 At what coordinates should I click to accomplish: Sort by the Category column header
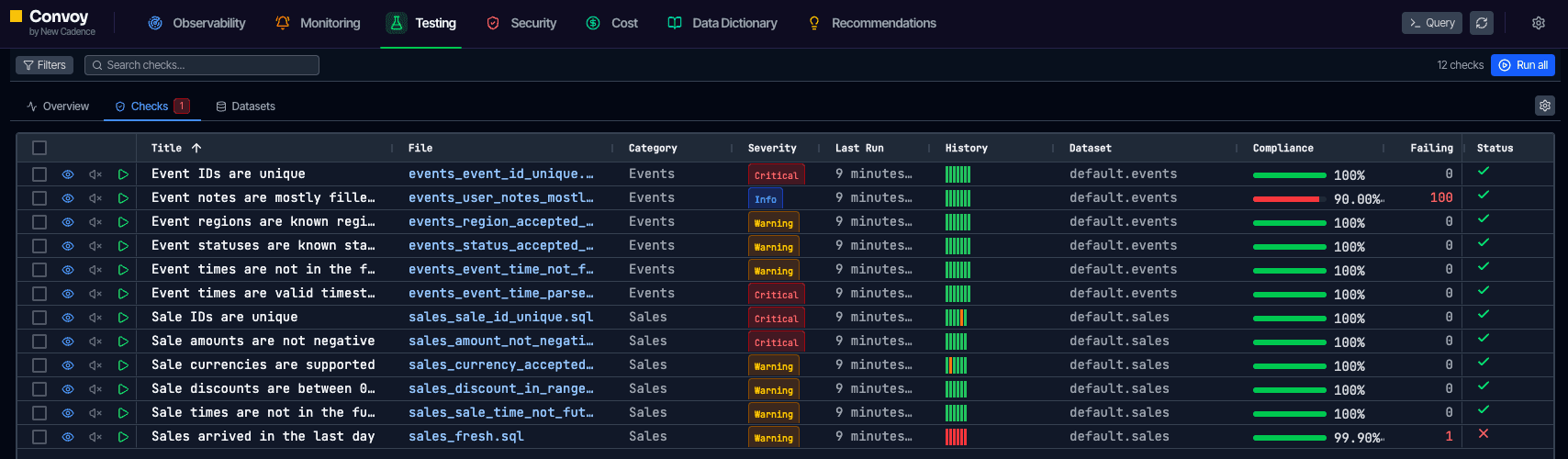[653, 148]
